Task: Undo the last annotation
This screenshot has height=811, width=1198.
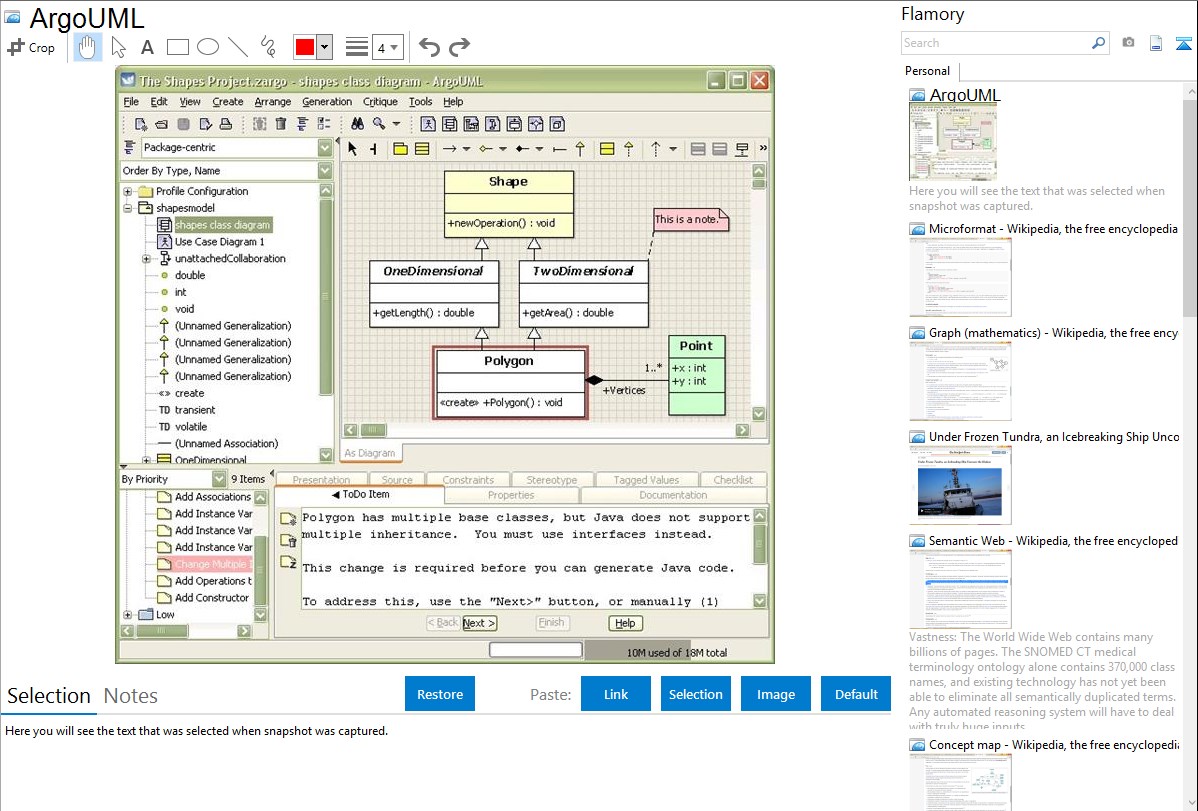Action: pos(429,47)
